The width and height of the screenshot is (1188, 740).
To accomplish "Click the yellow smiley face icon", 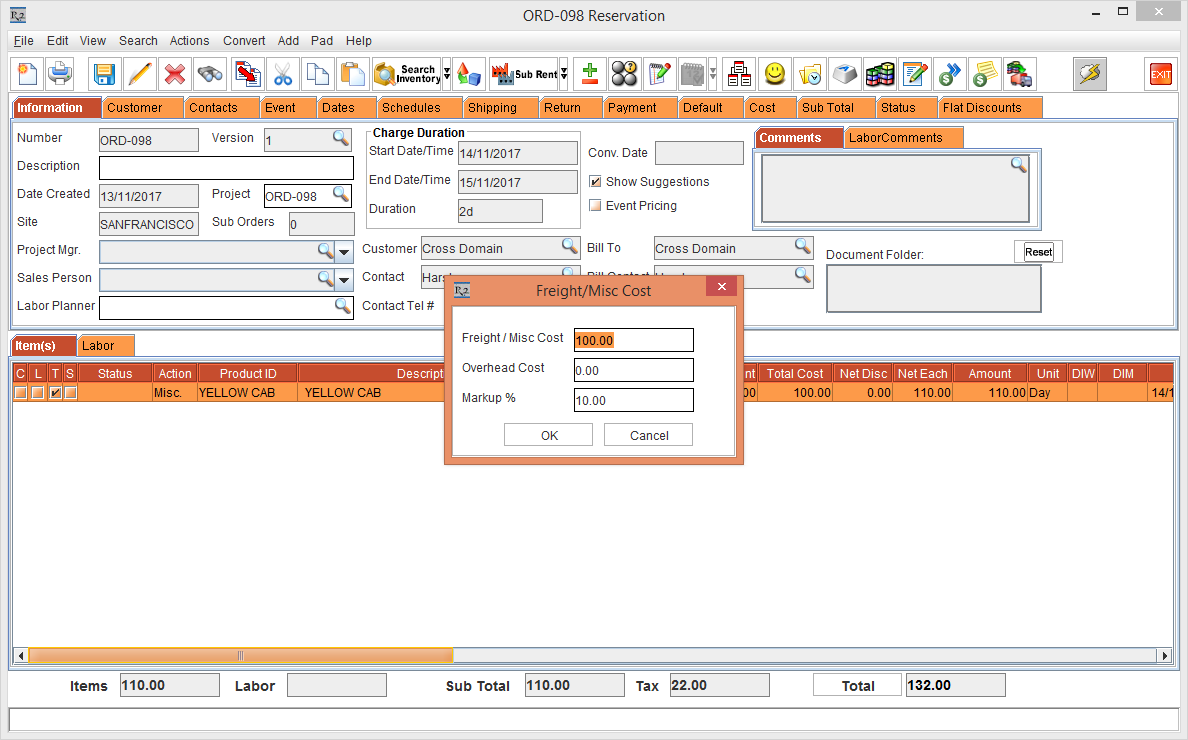I will 774,74.
